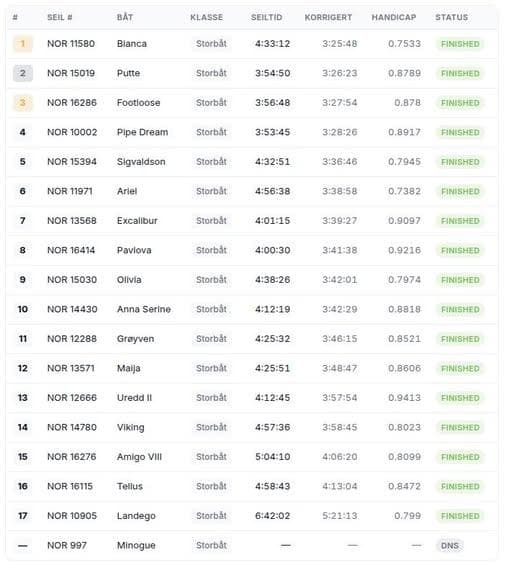Select the row for Uredd II
Image resolution: width=506 pixels, height=565 pixels.
(x=252, y=398)
